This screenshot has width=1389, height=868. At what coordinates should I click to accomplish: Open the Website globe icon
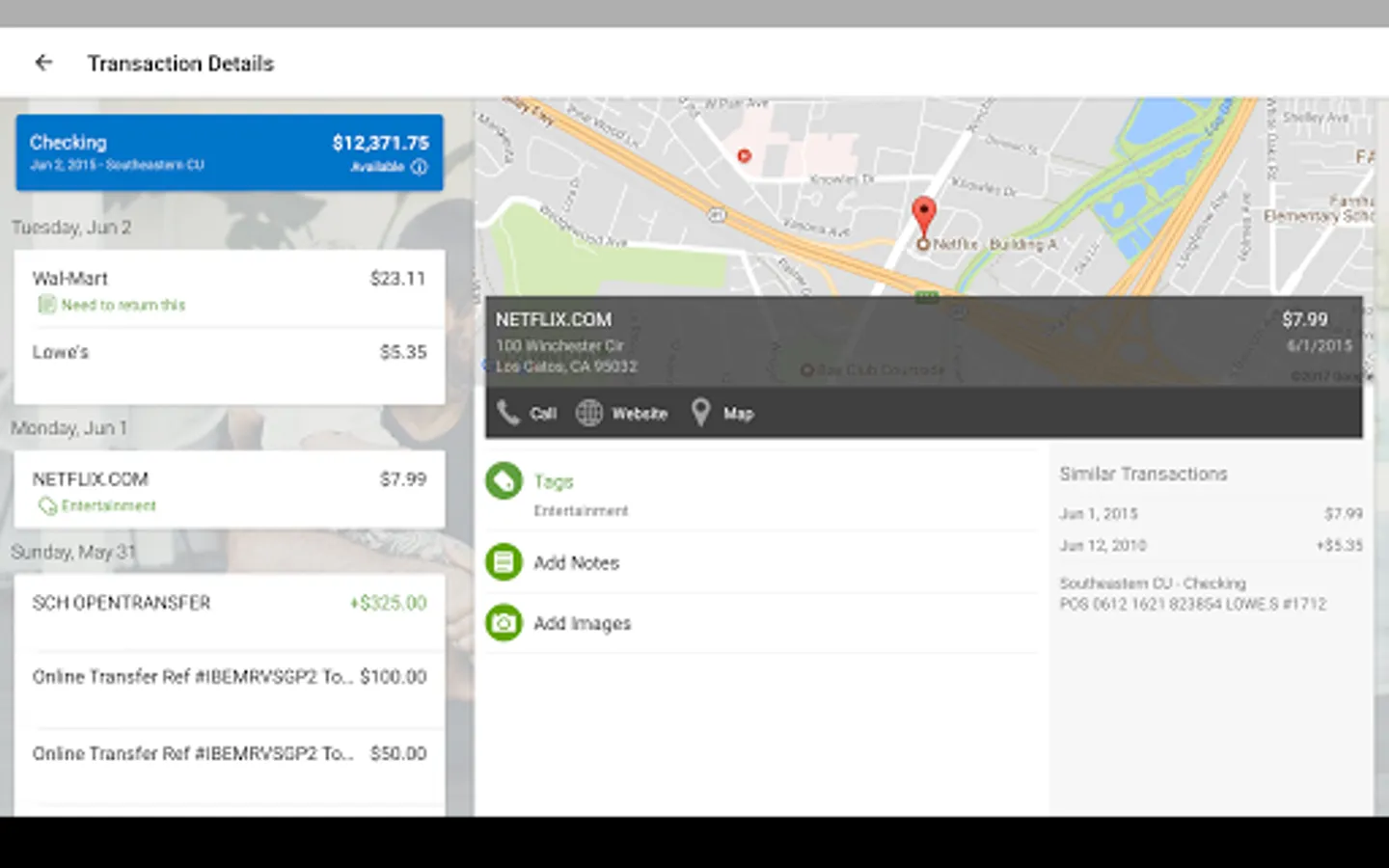point(589,413)
